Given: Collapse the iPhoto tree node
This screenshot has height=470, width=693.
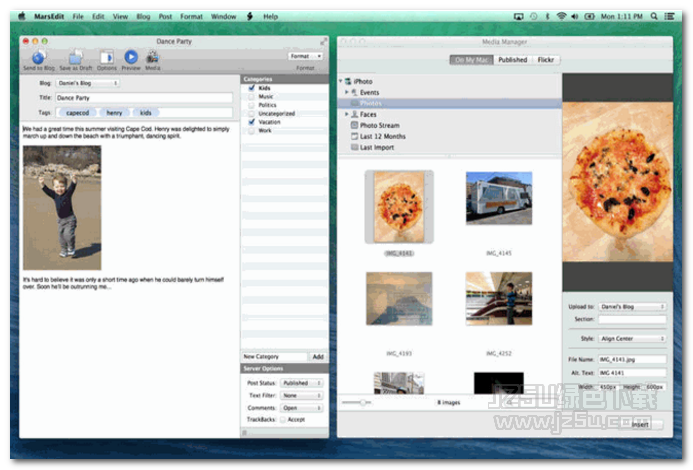Looking at the screenshot, I should tap(341, 81).
